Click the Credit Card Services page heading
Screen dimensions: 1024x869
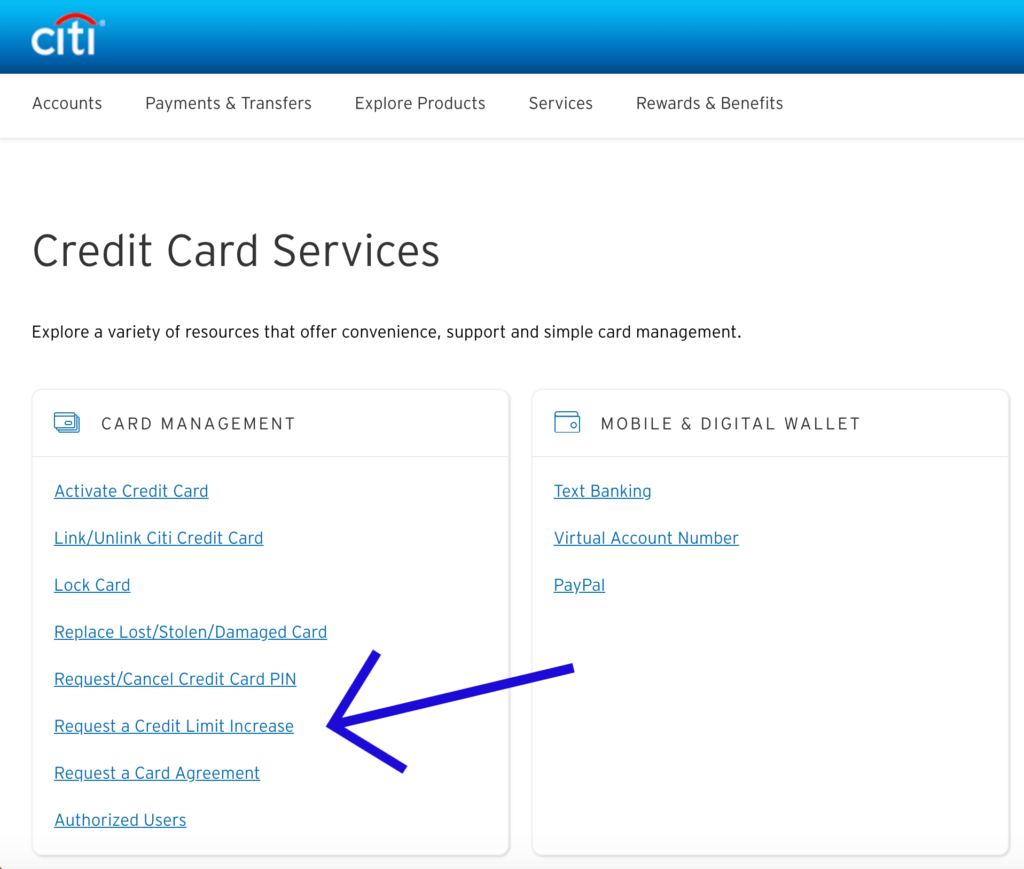[x=236, y=250]
